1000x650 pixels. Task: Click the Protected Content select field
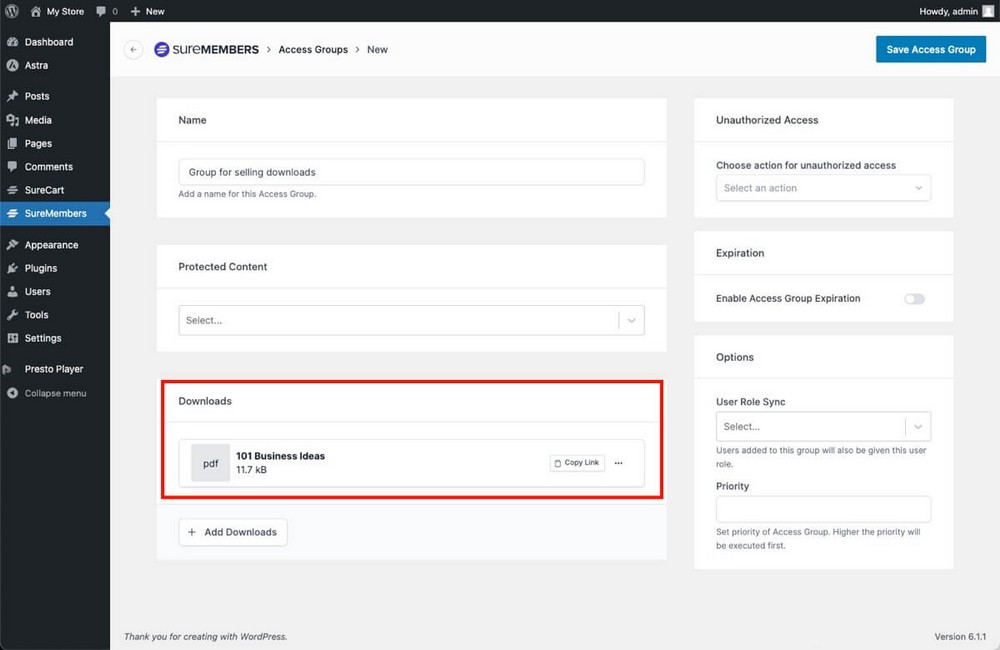(x=411, y=320)
